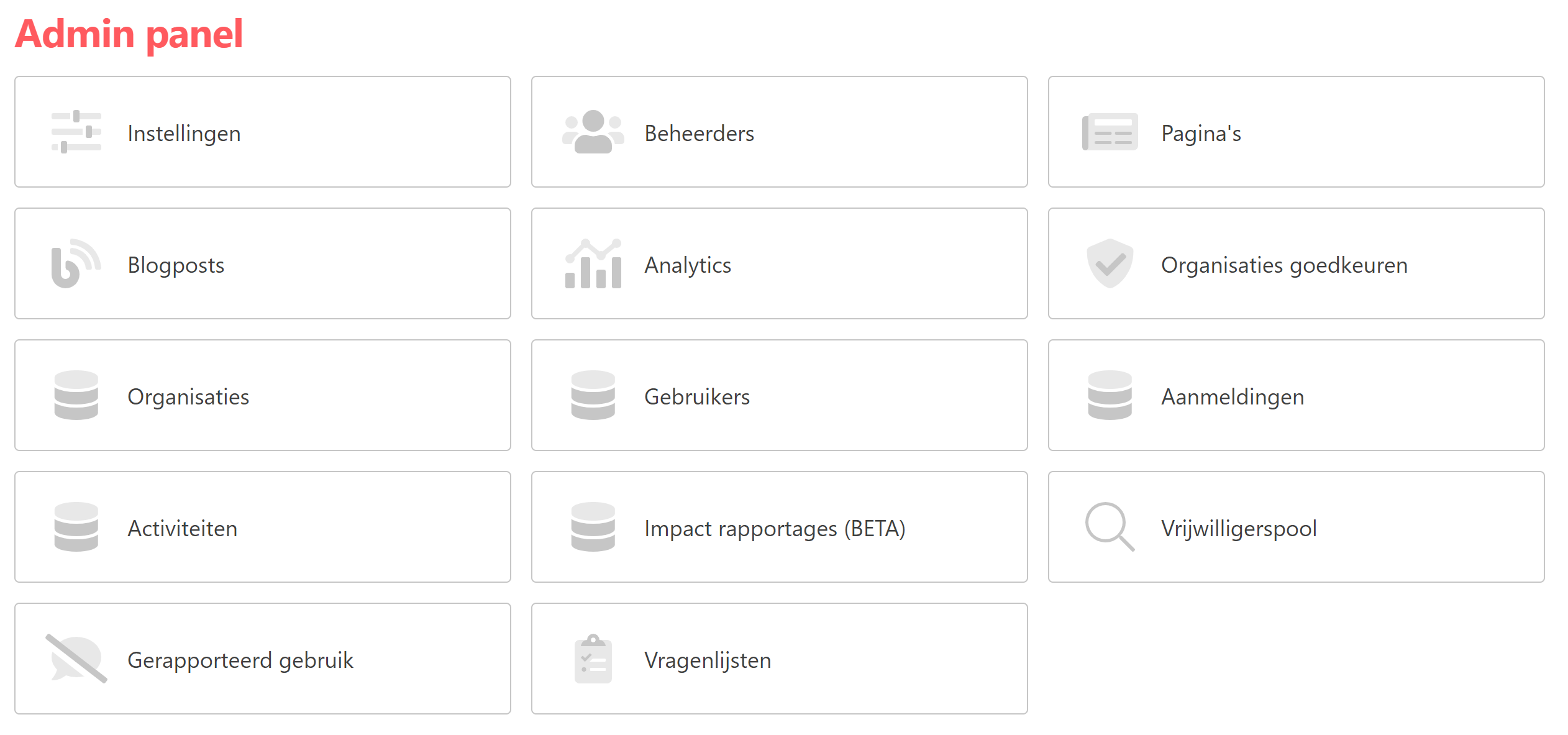Click the Beheerders group icon
Image resolution: width=1568 pixels, height=735 pixels.
tap(593, 132)
